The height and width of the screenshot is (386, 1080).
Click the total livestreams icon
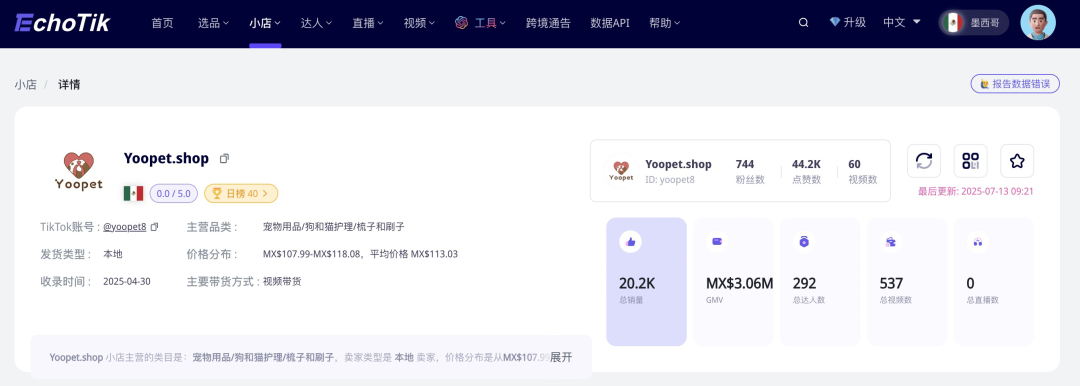(977, 241)
